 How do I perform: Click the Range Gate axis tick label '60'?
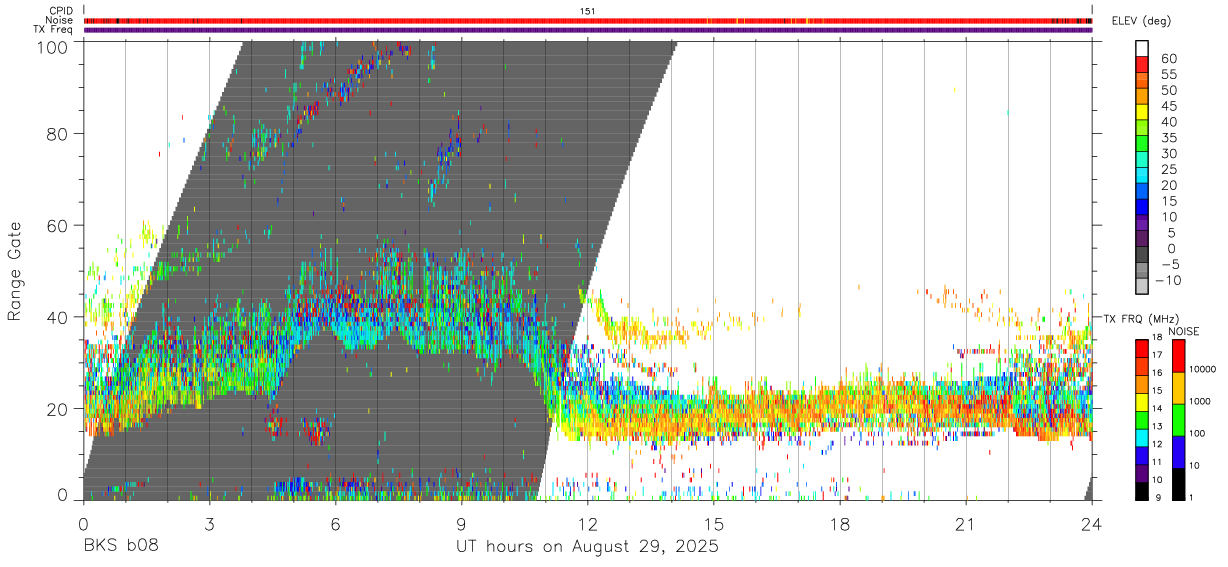click(58, 225)
